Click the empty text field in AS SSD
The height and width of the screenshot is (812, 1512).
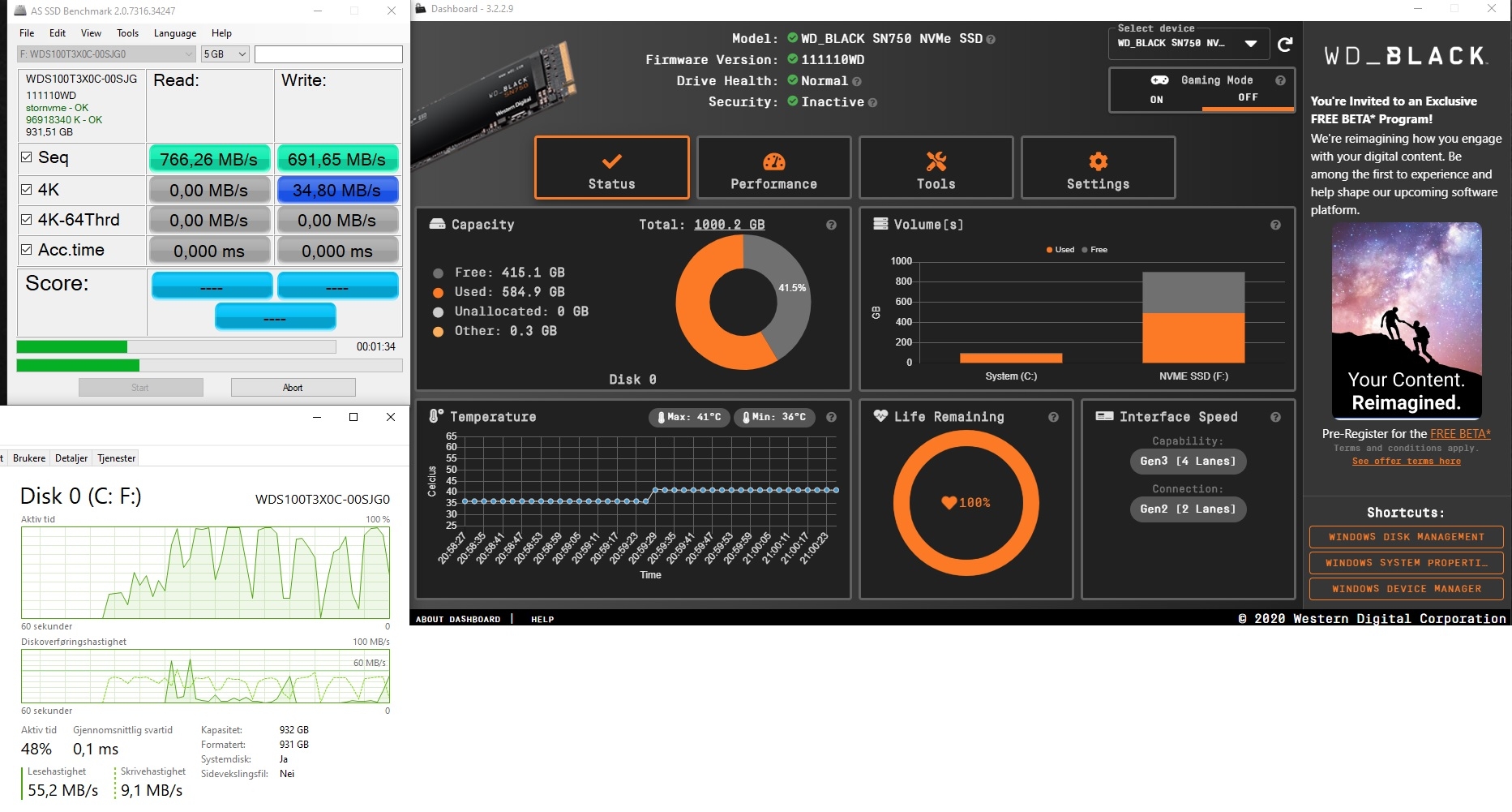[x=328, y=54]
